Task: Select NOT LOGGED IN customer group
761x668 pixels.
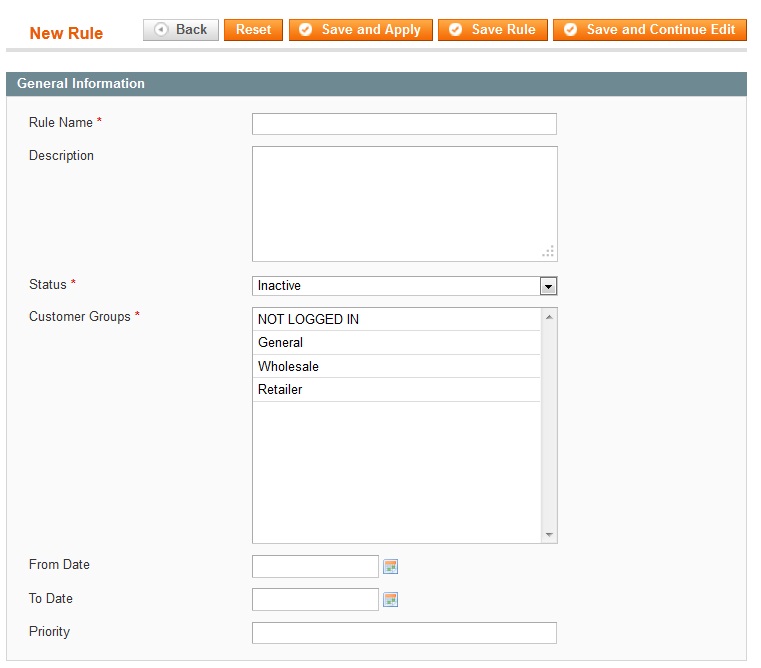Action: click(397, 319)
